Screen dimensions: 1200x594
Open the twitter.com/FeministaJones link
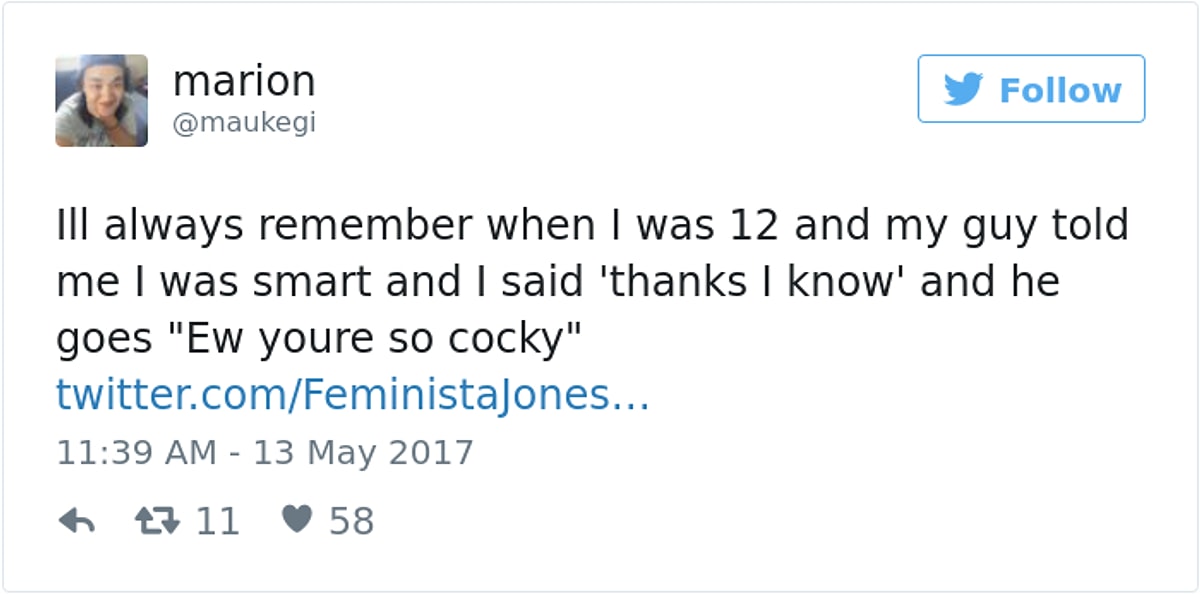click(352, 396)
